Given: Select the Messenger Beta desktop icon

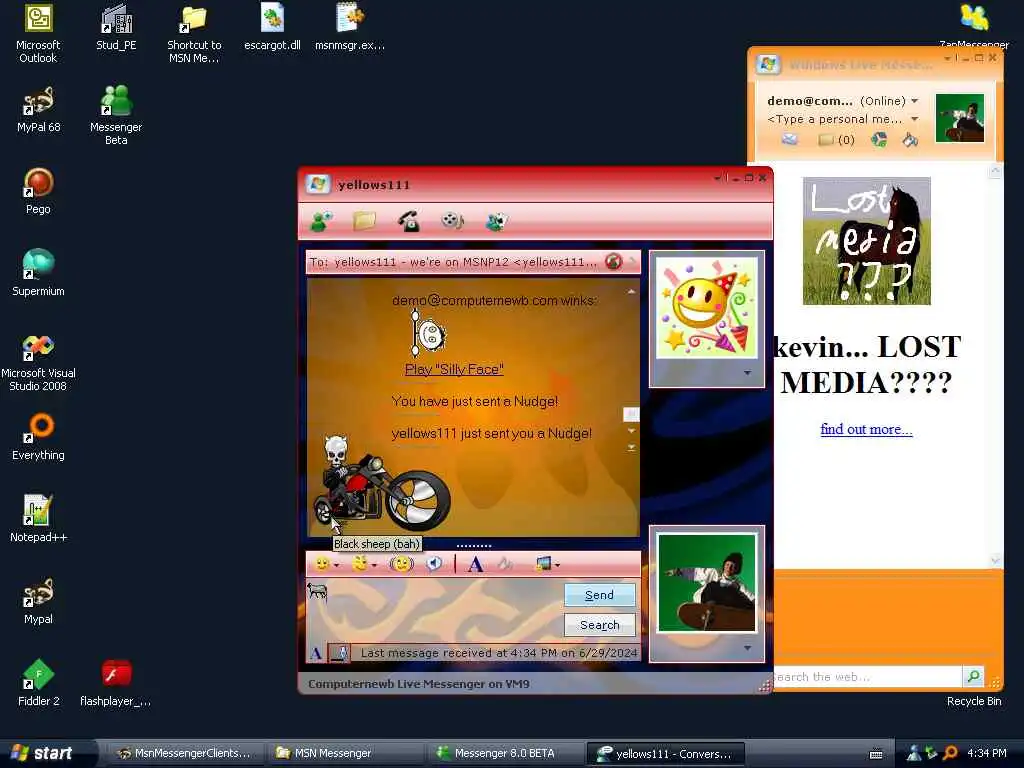Looking at the screenshot, I should [116, 115].
